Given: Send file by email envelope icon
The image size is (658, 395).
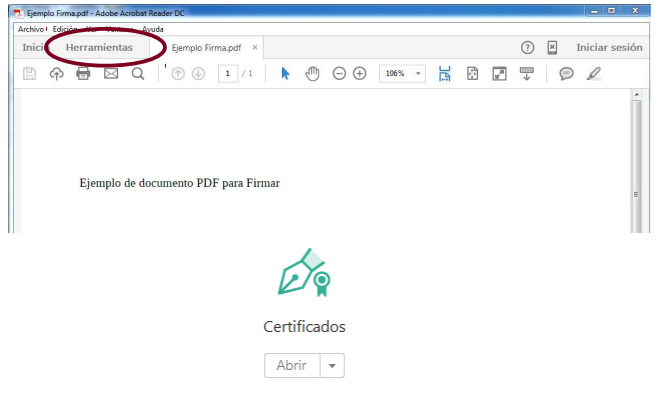Looking at the screenshot, I should 111,74.
